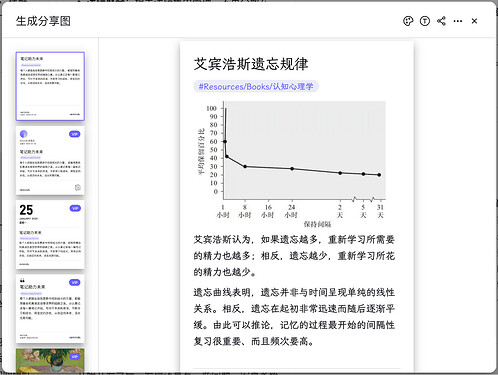This screenshot has width=498, height=375.
Task: Click the VIP badge on quote template
Action: (75, 282)
